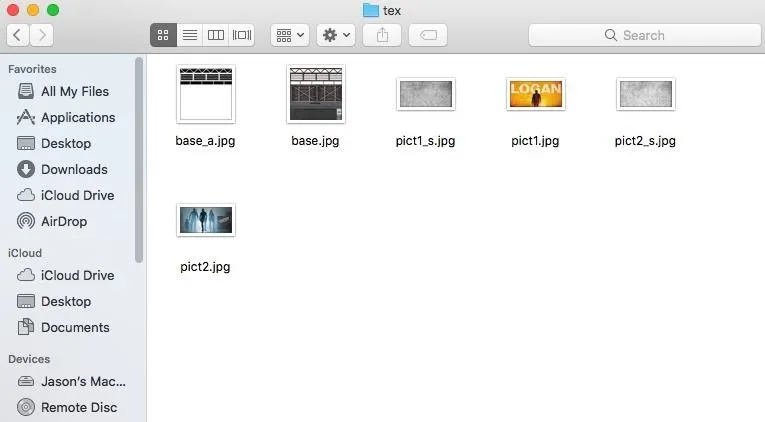This screenshot has width=765, height=422.
Task: Click the Share toolbar button
Action: 382,35
